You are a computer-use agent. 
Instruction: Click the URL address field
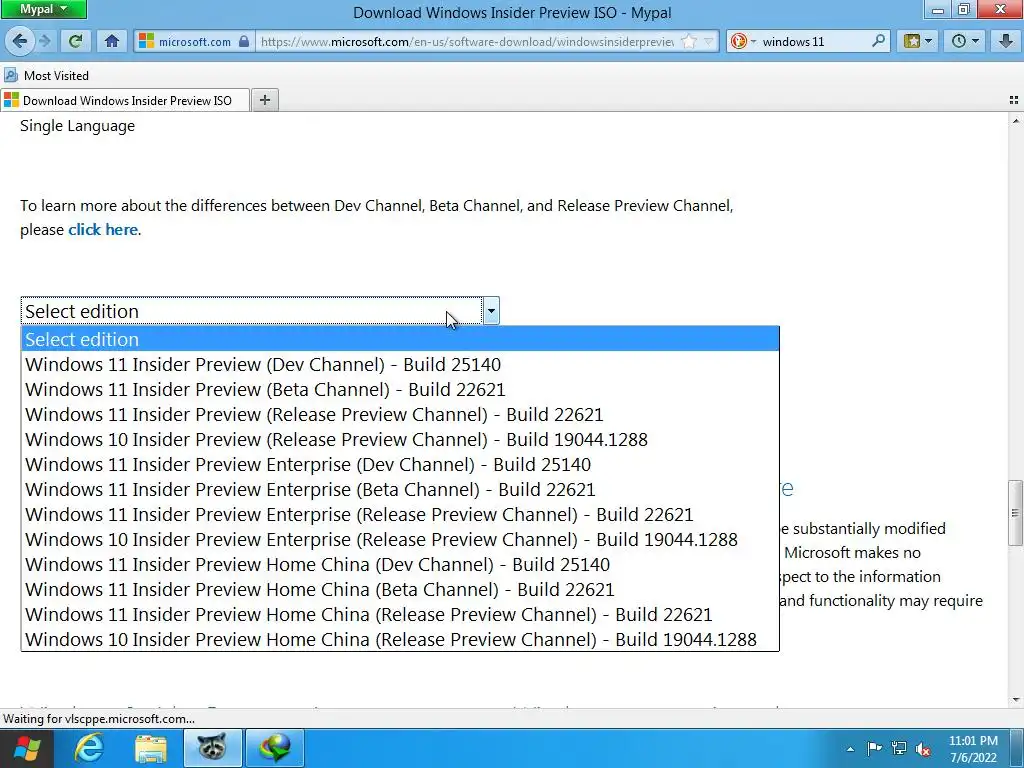point(466,42)
